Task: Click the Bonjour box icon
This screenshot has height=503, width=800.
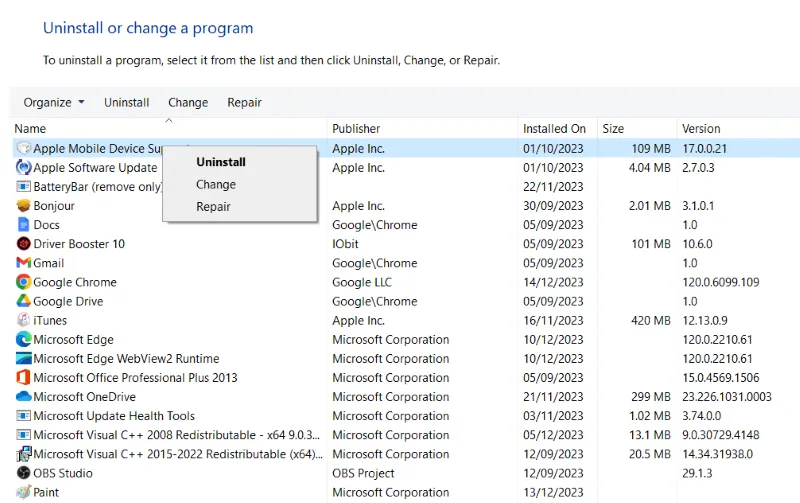Action: pyautogui.click(x=23, y=206)
